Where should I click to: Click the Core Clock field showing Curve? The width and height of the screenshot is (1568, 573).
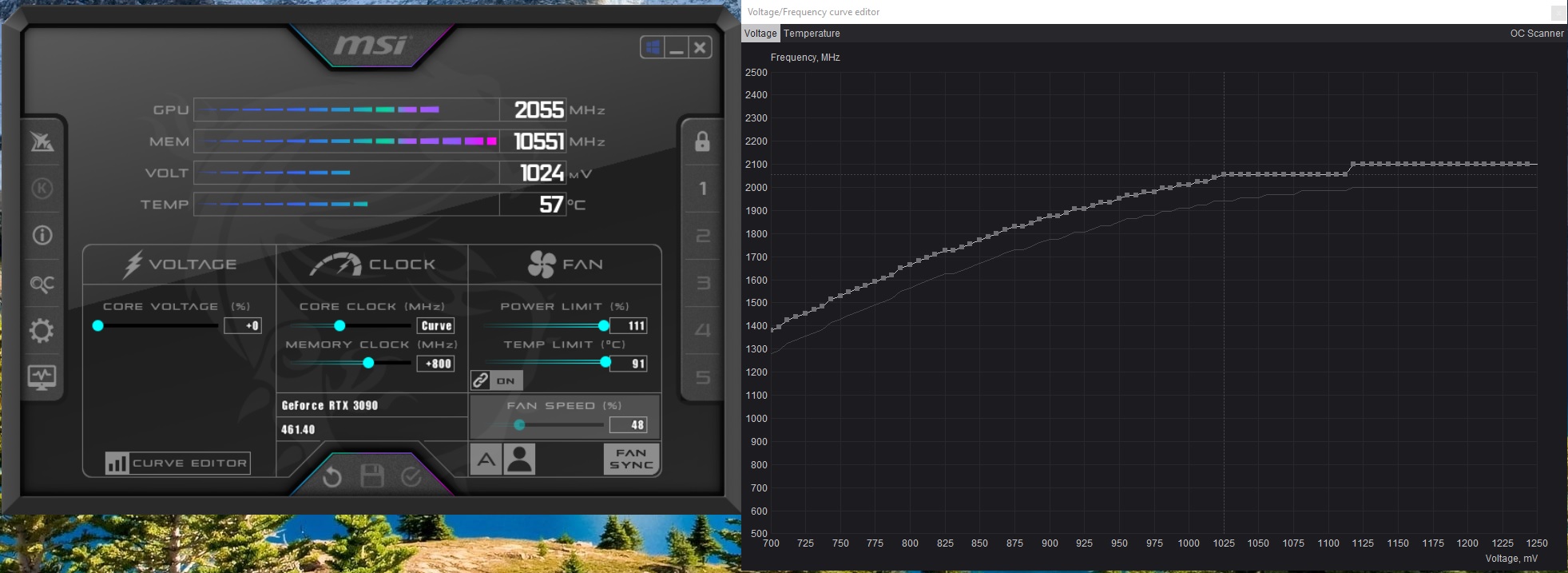click(436, 325)
